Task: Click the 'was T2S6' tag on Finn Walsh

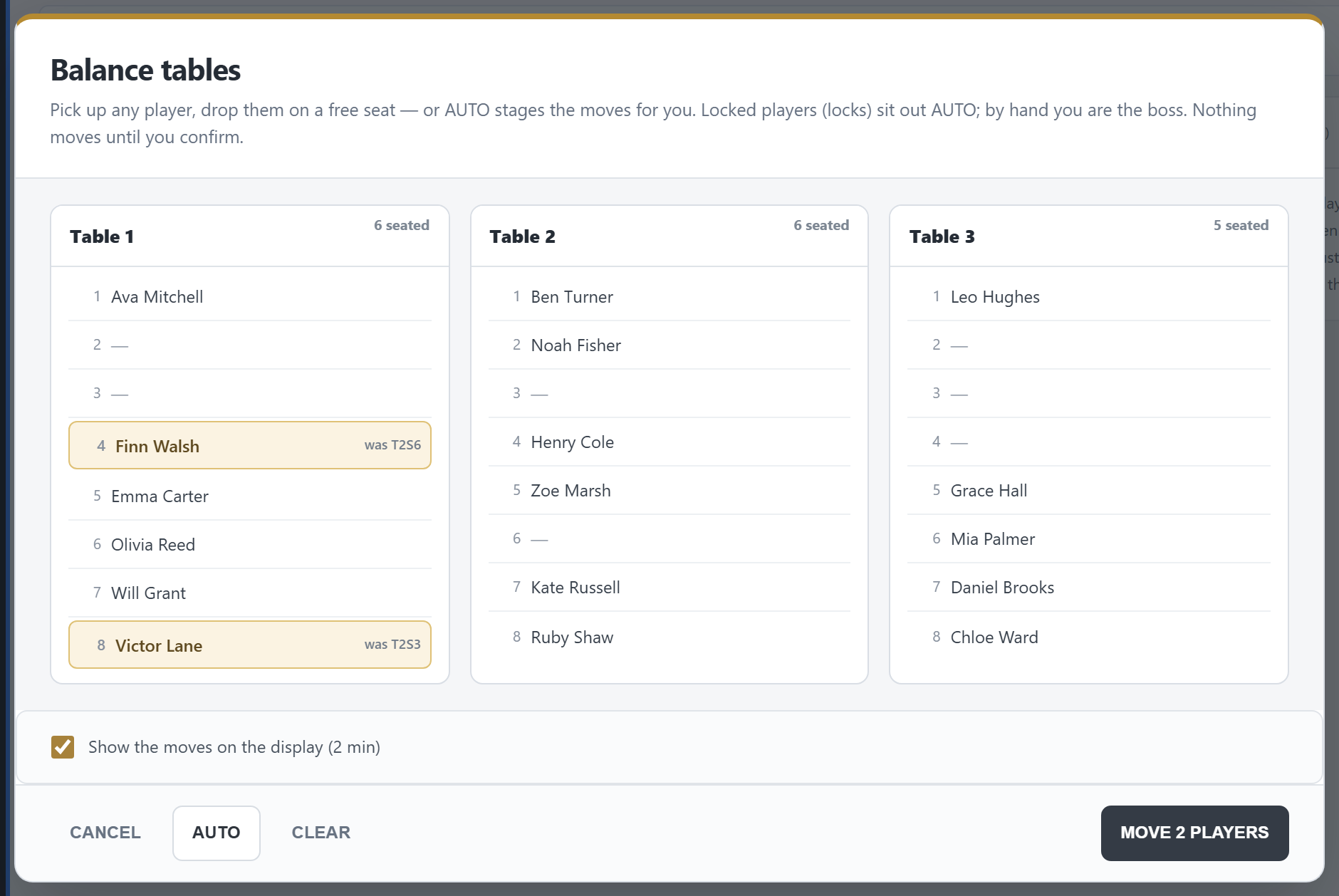Action: pyautogui.click(x=392, y=445)
